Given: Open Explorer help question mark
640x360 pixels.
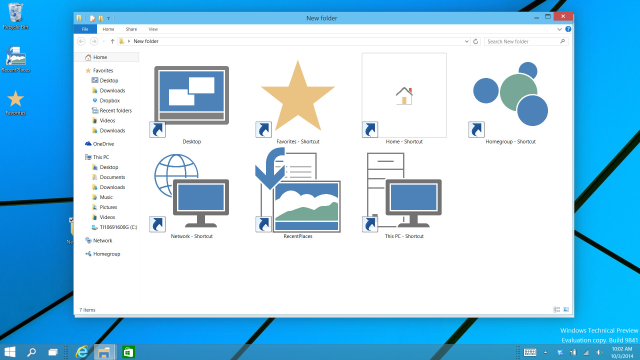Looking at the screenshot, I should tap(568, 29).
